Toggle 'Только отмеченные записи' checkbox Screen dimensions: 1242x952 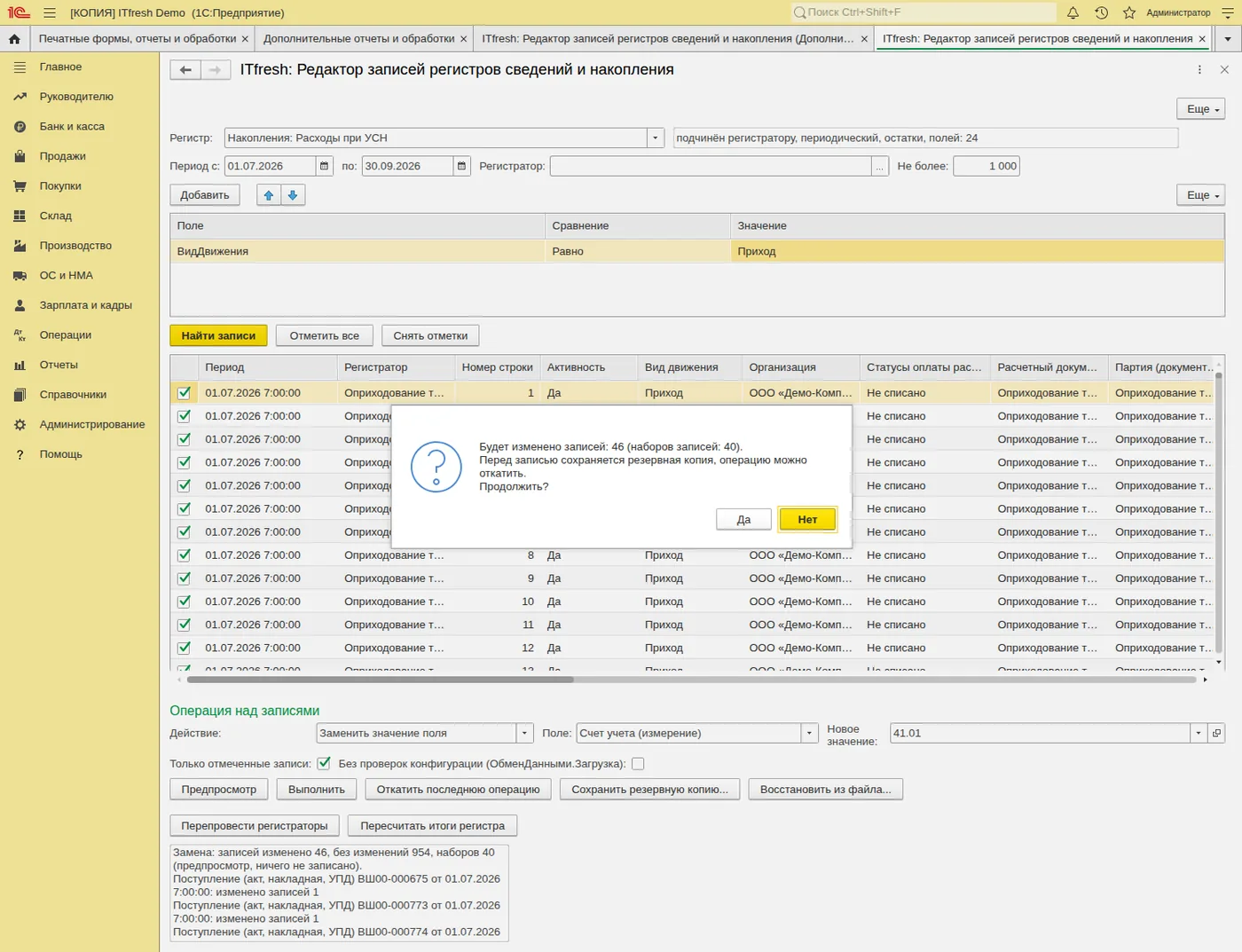click(324, 763)
